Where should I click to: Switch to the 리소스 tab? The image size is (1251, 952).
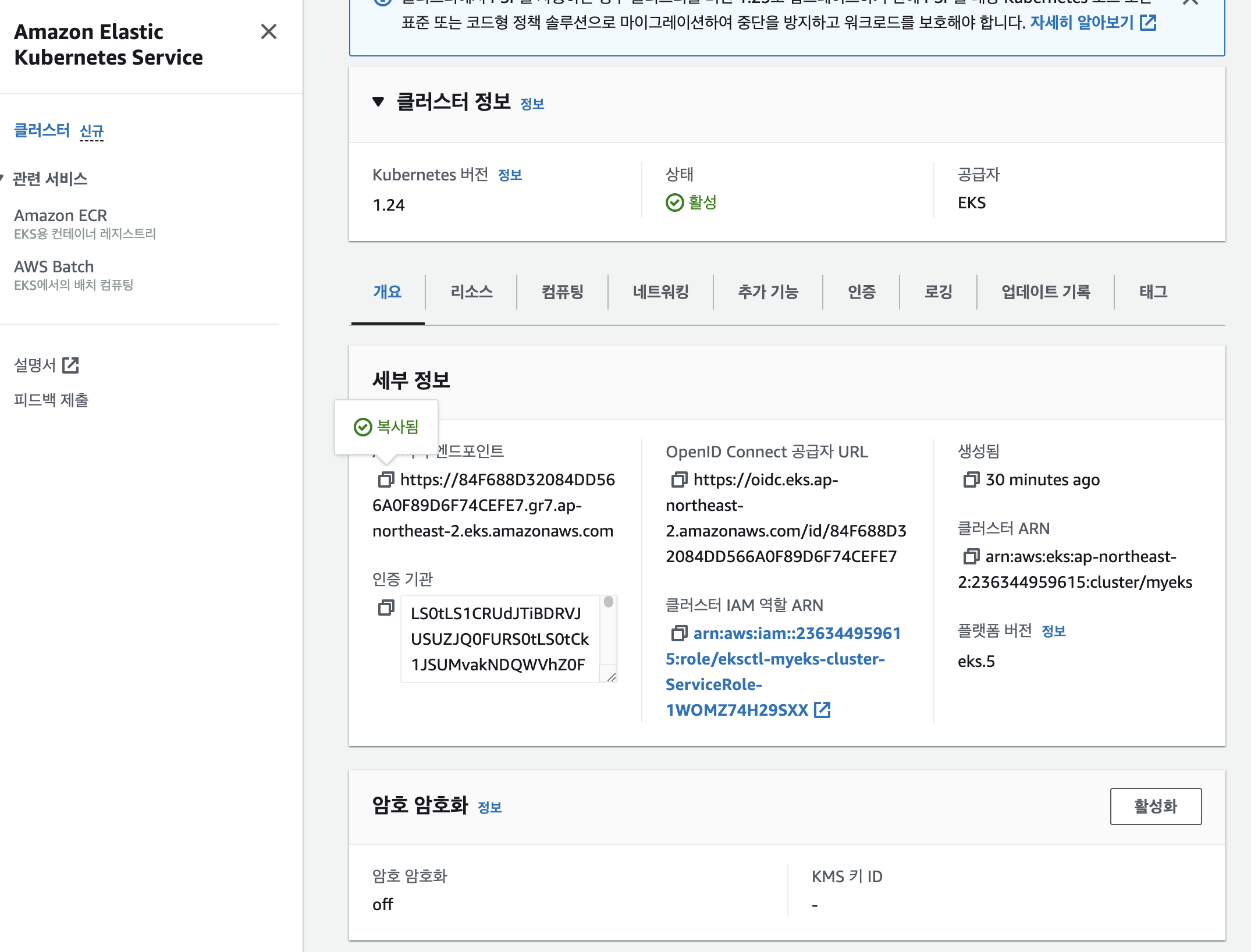click(471, 292)
